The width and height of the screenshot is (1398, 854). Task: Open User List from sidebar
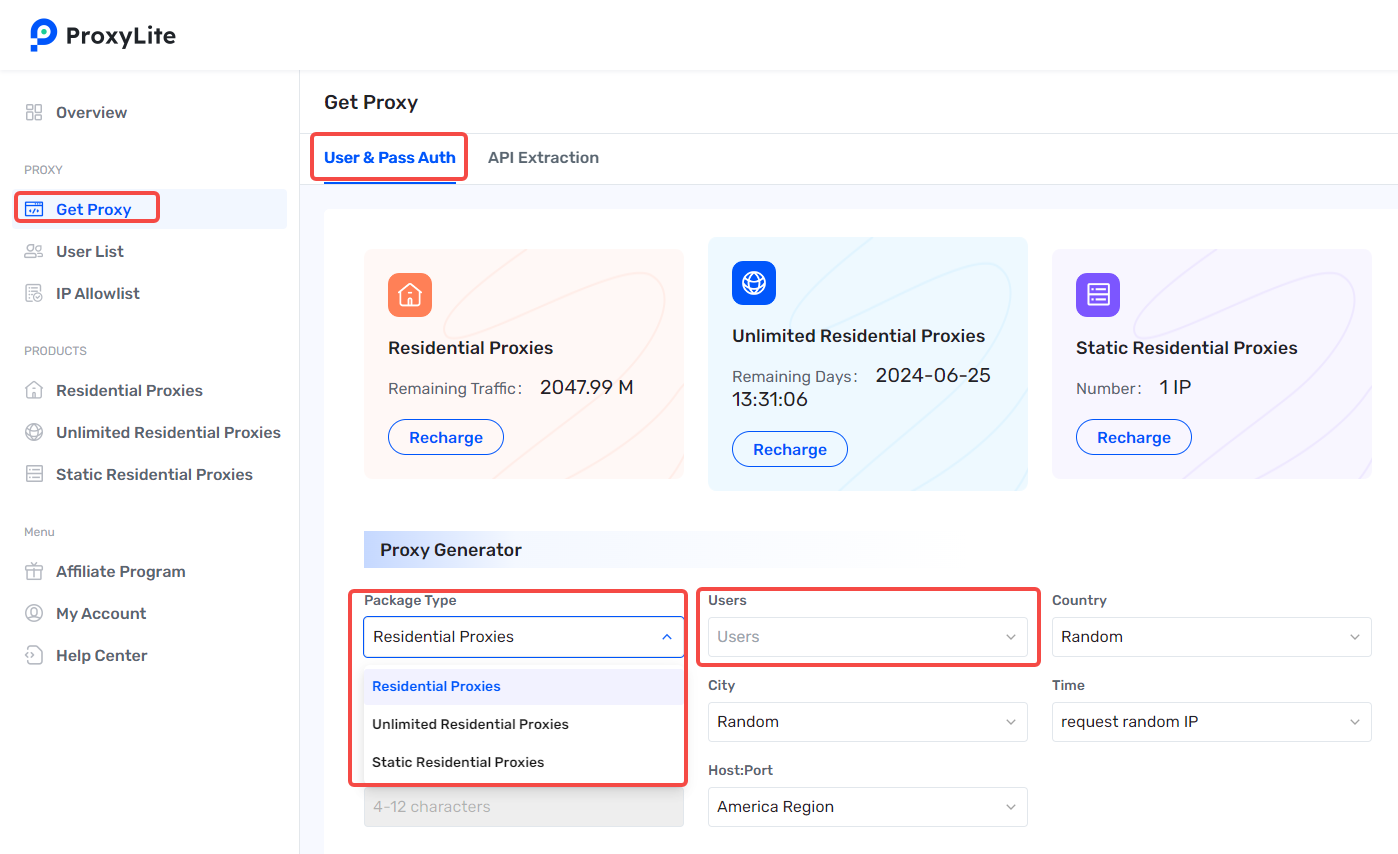point(90,251)
